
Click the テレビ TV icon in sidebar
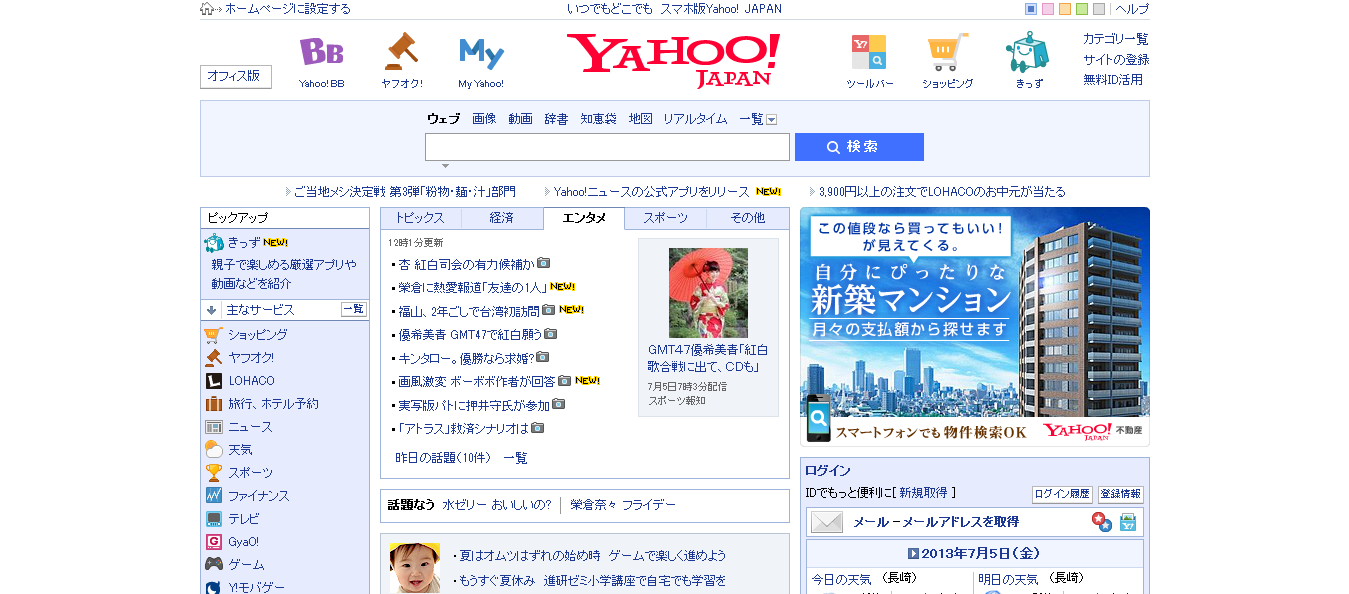coord(213,519)
